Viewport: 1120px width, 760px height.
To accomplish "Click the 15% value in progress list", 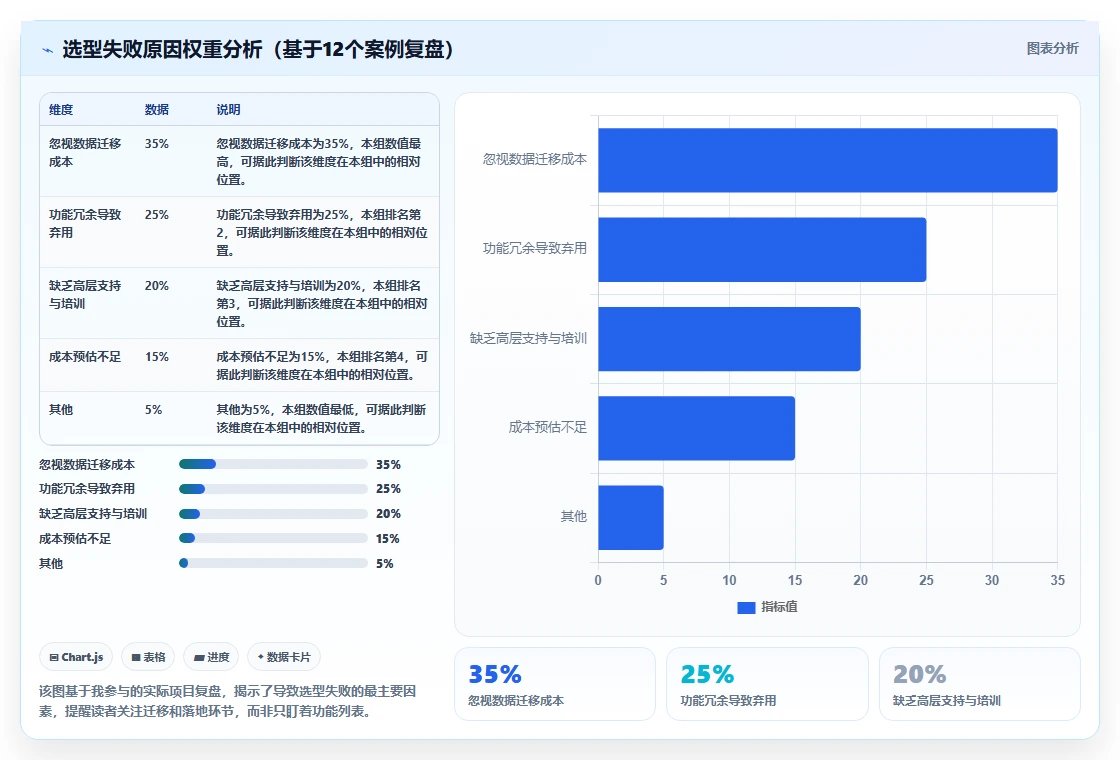I will click(x=388, y=539).
